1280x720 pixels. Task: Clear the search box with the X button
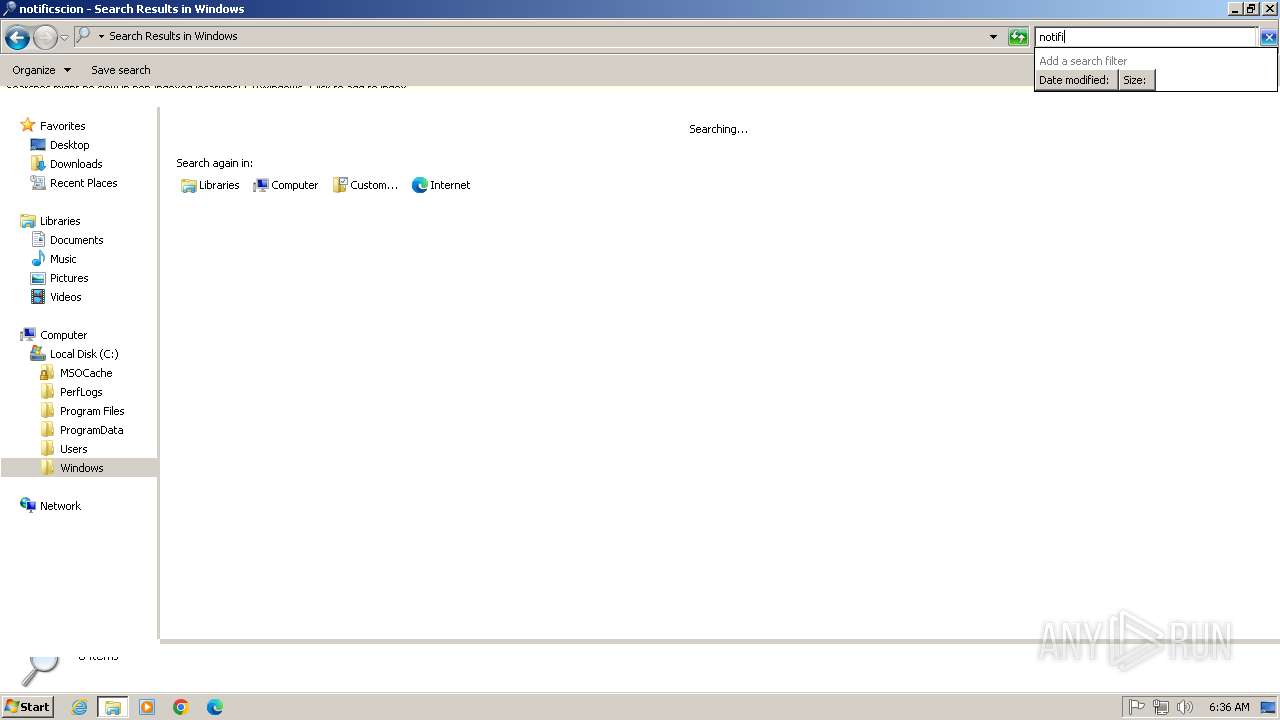coord(1268,37)
